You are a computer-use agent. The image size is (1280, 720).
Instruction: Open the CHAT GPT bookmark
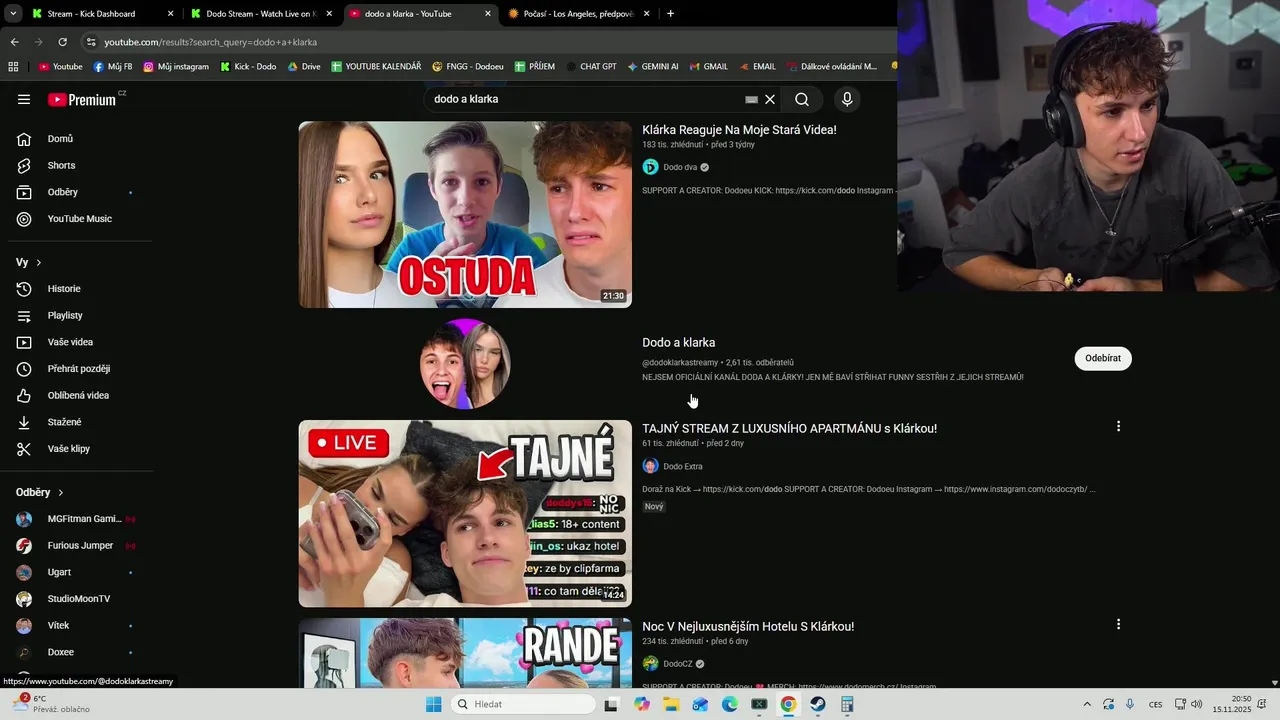[590, 66]
